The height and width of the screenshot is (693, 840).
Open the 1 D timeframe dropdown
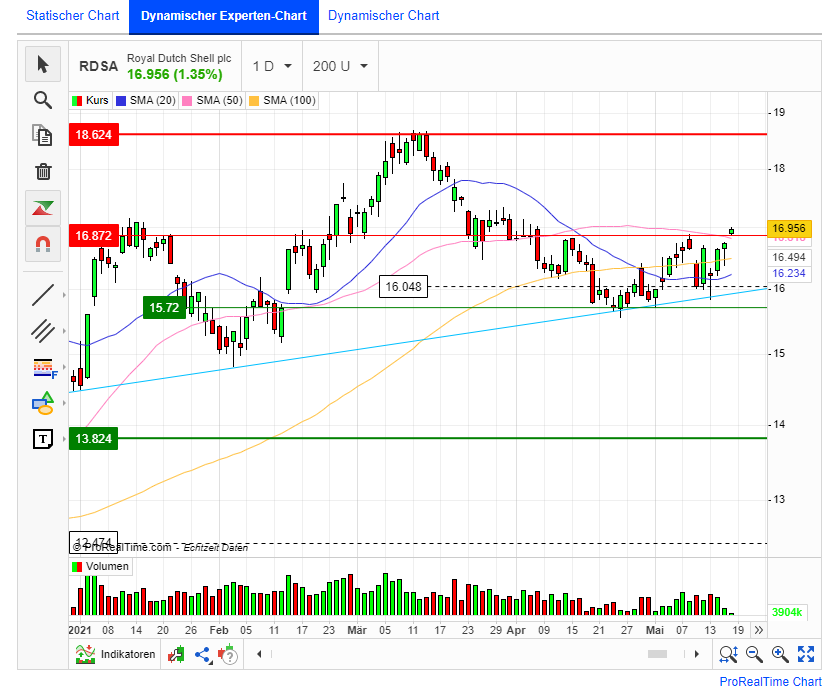(272, 66)
